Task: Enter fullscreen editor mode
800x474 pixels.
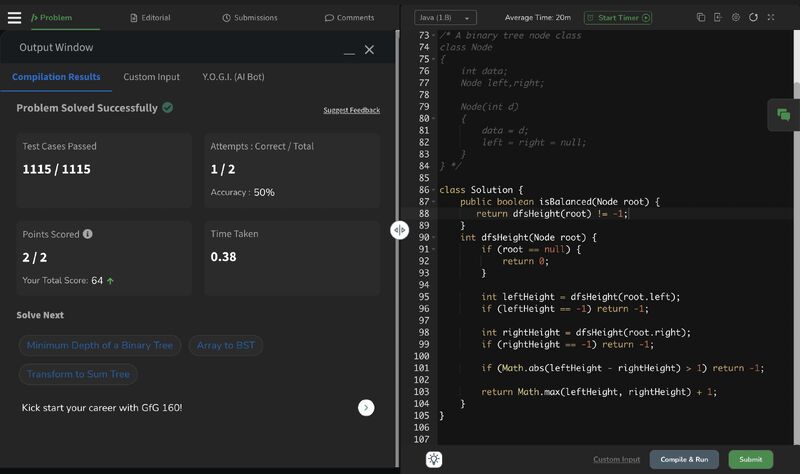Action: (x=770, y=17)
